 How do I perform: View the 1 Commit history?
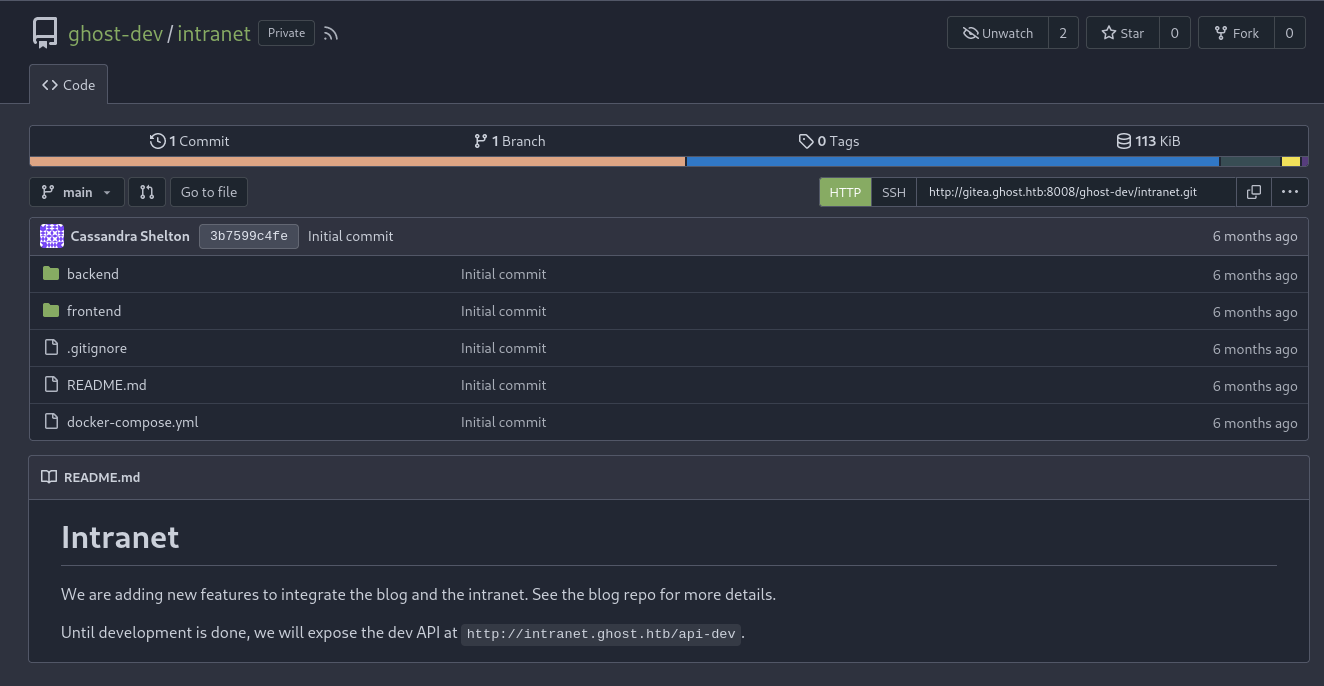click(190, 141)
